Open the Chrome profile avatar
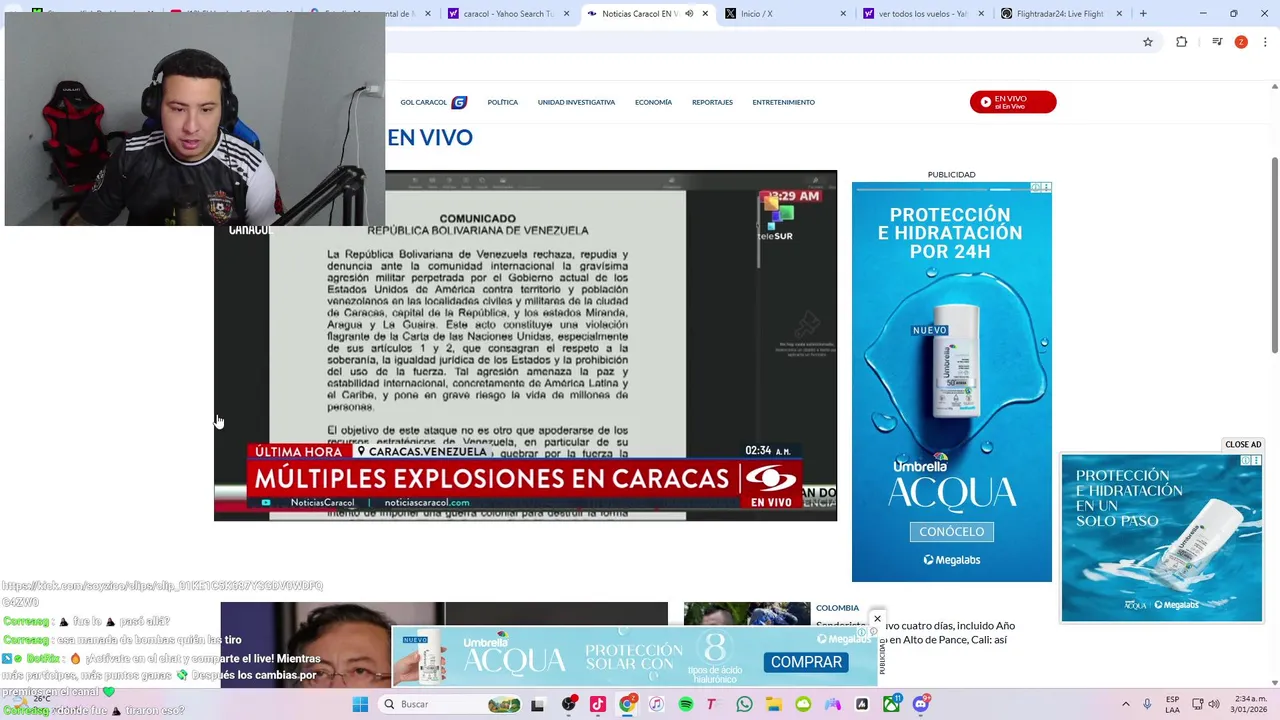 pos(1241,42)
